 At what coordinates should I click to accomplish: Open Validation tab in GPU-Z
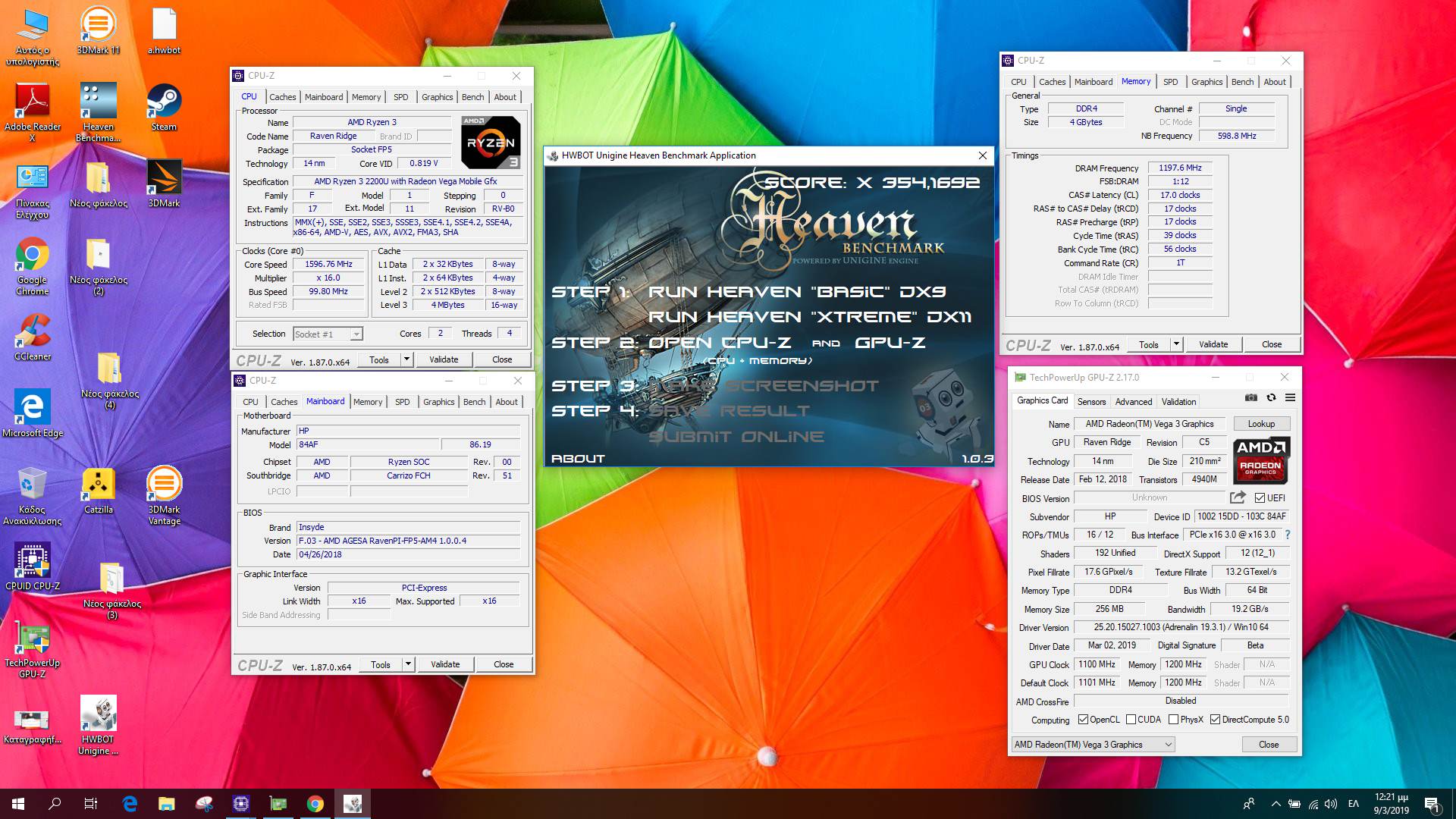pyautogui.click(x=1178, y=402)
